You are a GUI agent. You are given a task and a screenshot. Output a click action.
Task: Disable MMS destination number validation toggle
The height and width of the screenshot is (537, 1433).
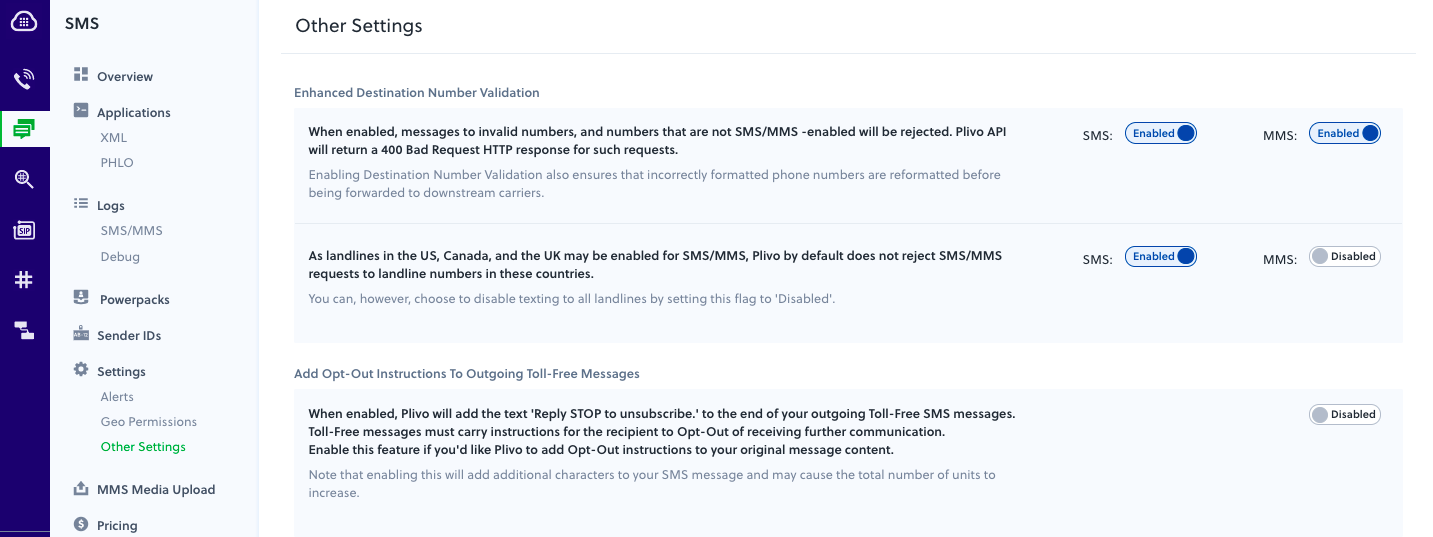tap(1344, 133)
